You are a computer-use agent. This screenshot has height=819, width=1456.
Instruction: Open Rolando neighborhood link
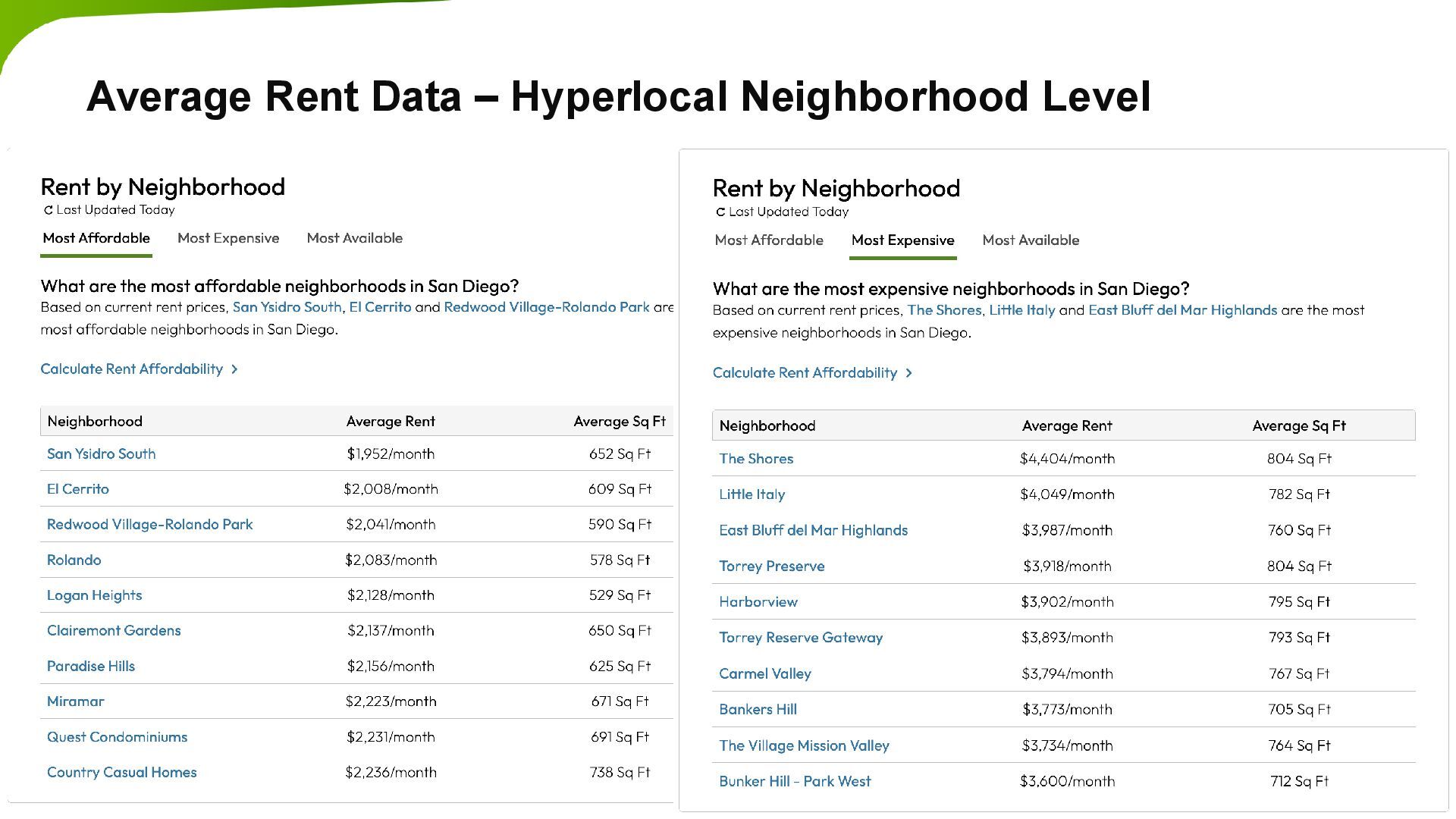coord(74,560)
